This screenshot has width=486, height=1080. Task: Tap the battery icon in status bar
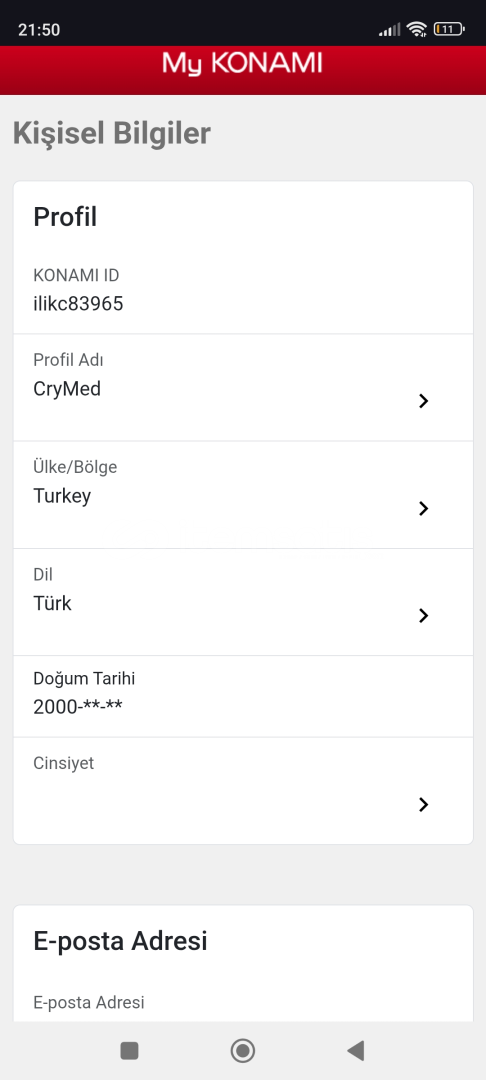(x=449, y=29)
